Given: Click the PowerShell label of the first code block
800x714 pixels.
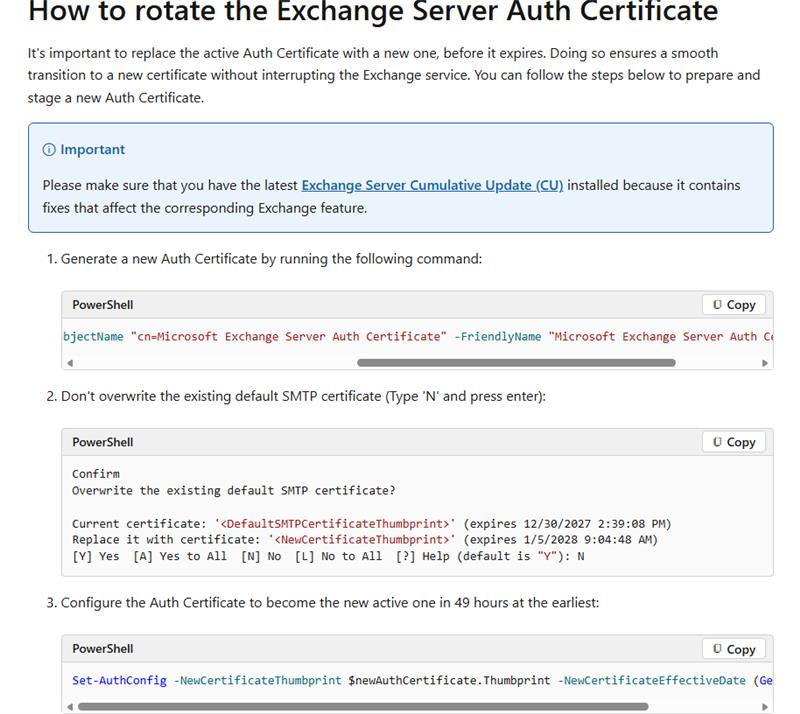Looking at the screenshot, I should pos(103,305).
